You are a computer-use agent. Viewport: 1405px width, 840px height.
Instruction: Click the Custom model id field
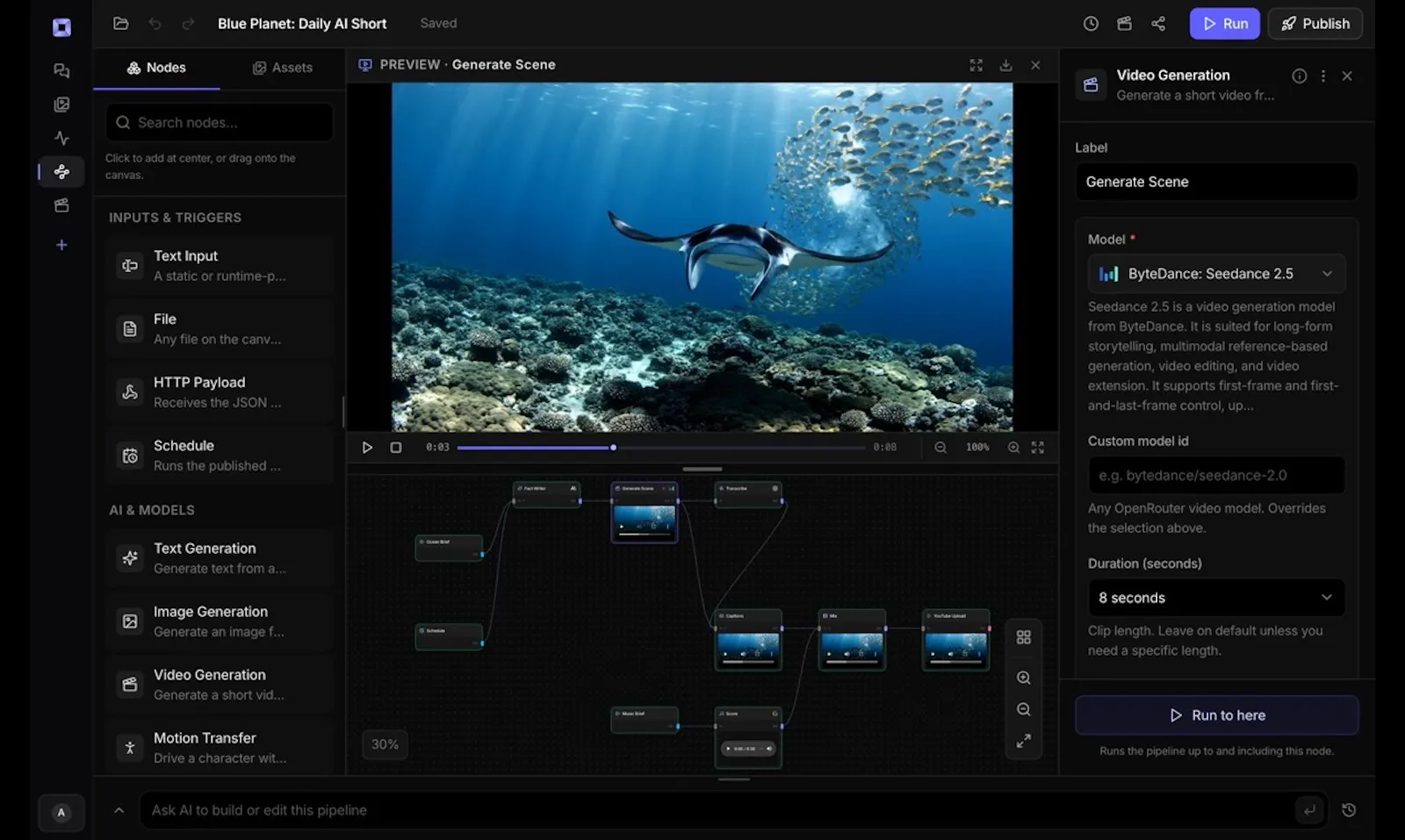pyautogui.click(x=1216, y=475)
